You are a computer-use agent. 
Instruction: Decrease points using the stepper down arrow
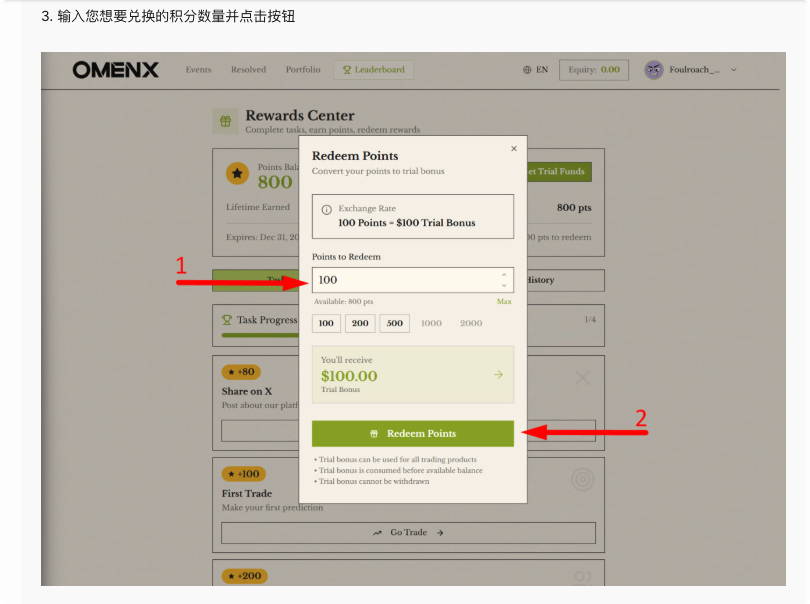point(506,285)
